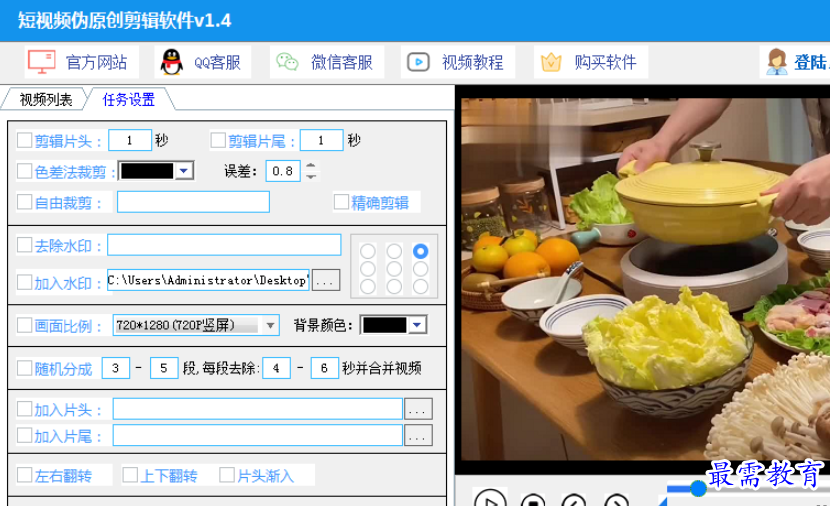830x506 pixels.
Task: Enable the 加入水印 checkbox
Action: [x=24, y=282]
